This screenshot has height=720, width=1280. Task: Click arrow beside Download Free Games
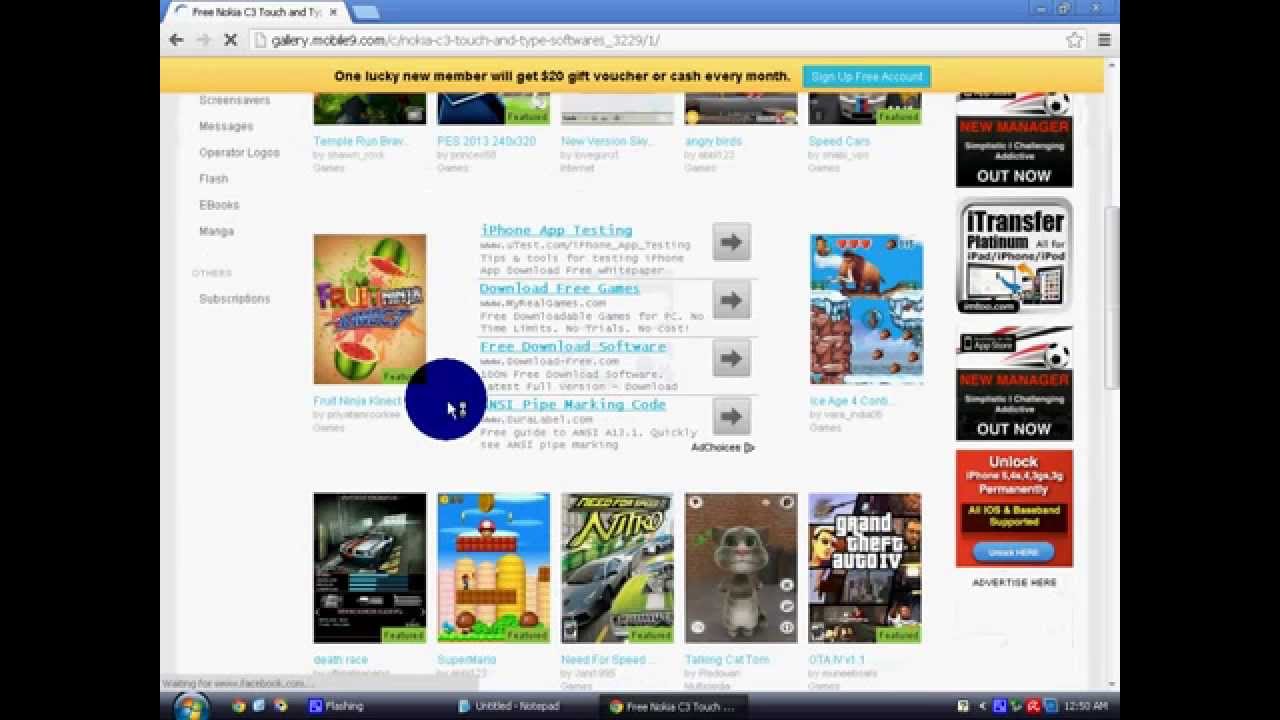(732, 300)
